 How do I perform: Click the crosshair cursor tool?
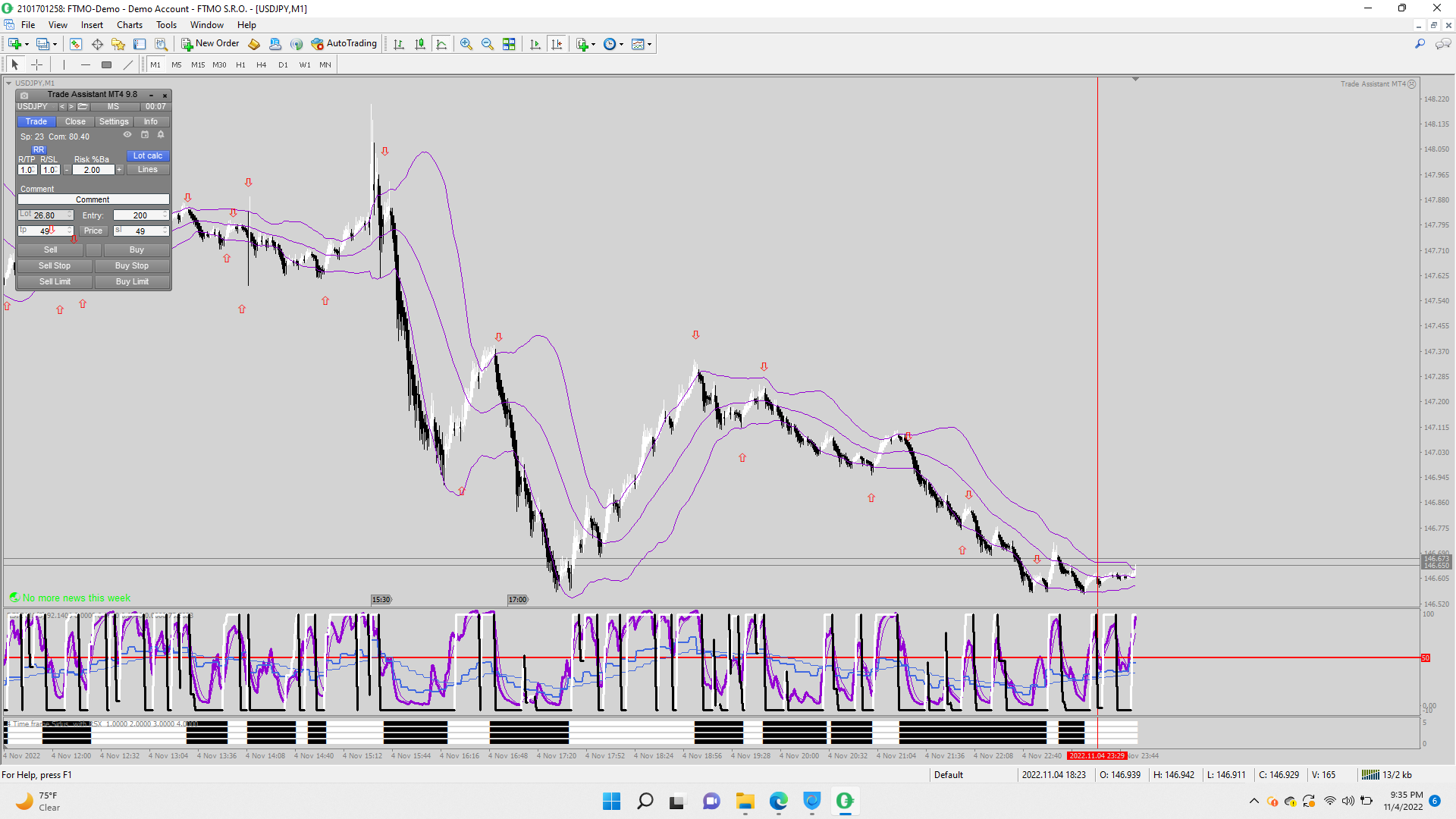point(36,64)
